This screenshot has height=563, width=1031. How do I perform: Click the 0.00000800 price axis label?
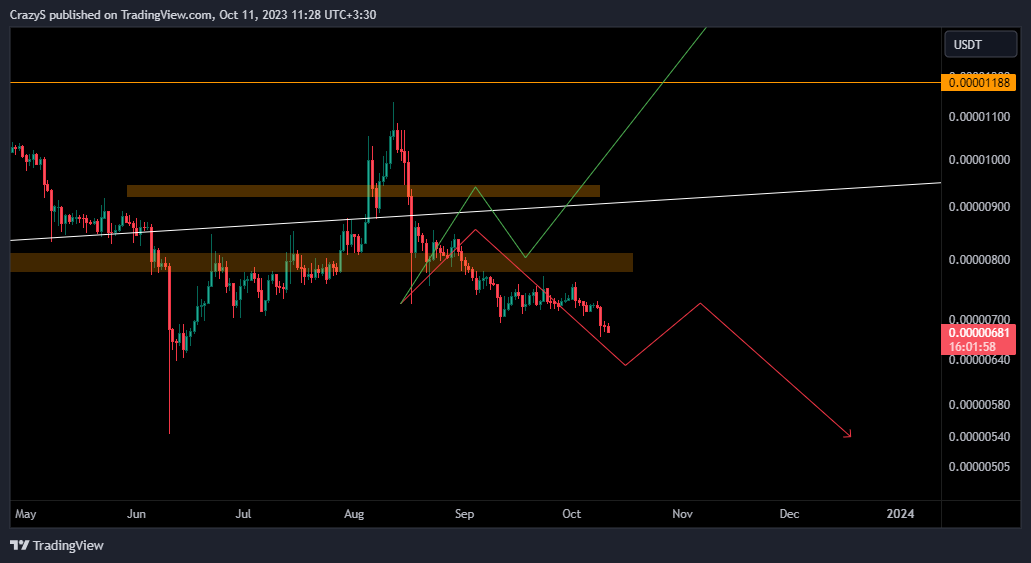[x=978, y=260]
